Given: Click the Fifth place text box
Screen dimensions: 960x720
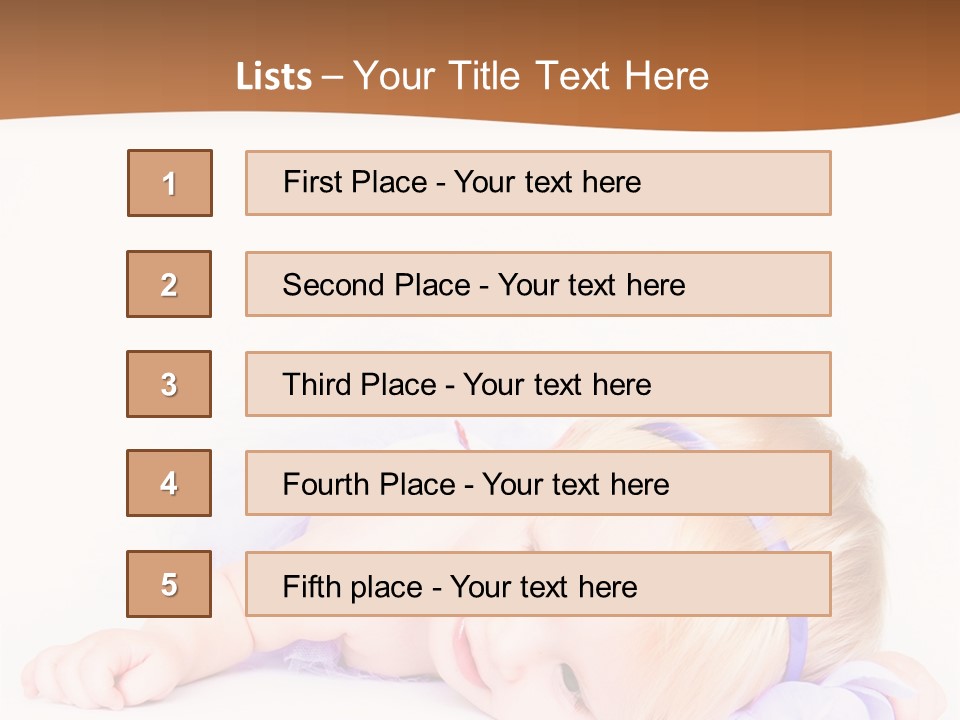Looking at the screenshot, I should 538,584.
